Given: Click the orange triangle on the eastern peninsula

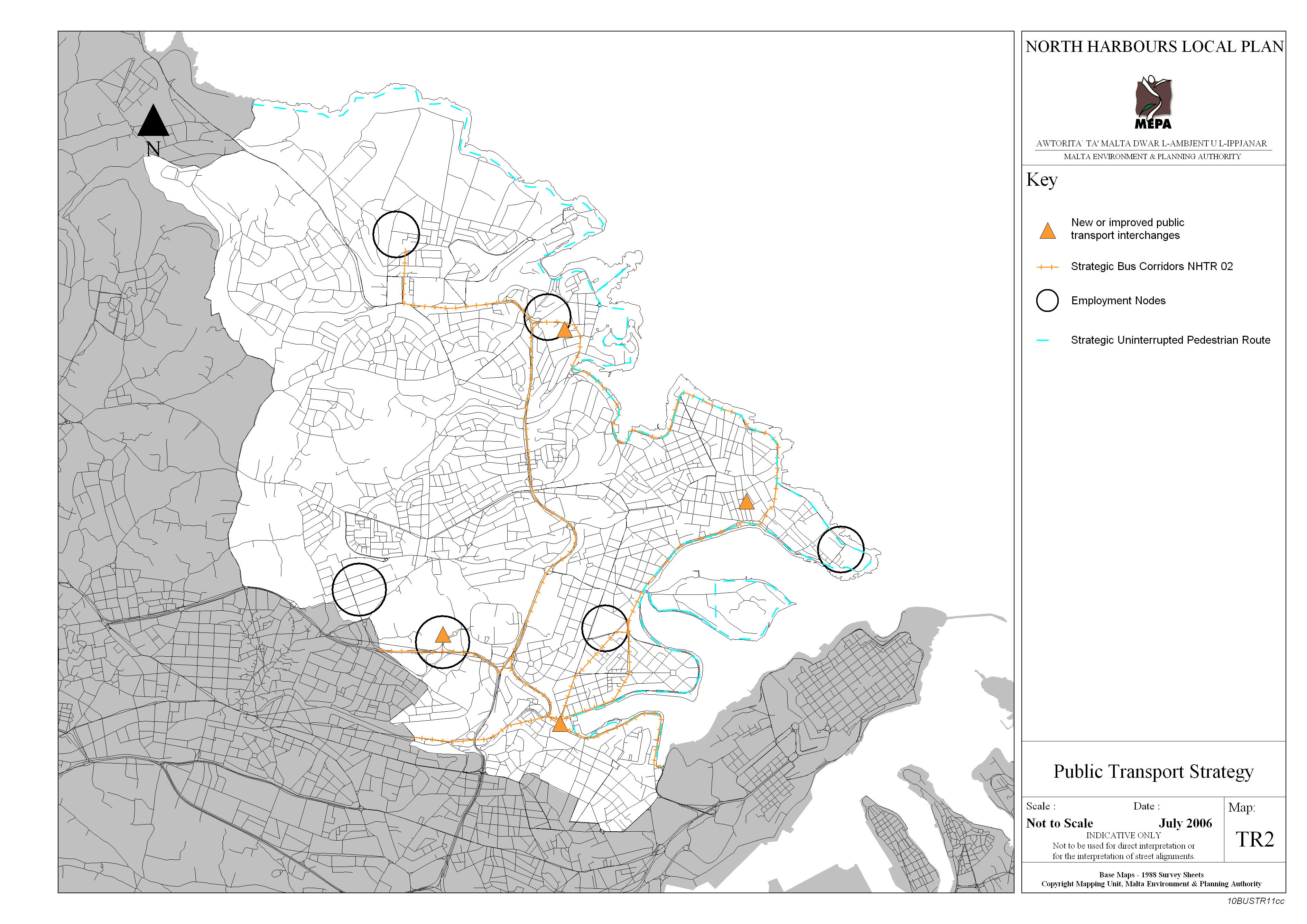Looking at the screenshot, I should (x=746, y=501).
